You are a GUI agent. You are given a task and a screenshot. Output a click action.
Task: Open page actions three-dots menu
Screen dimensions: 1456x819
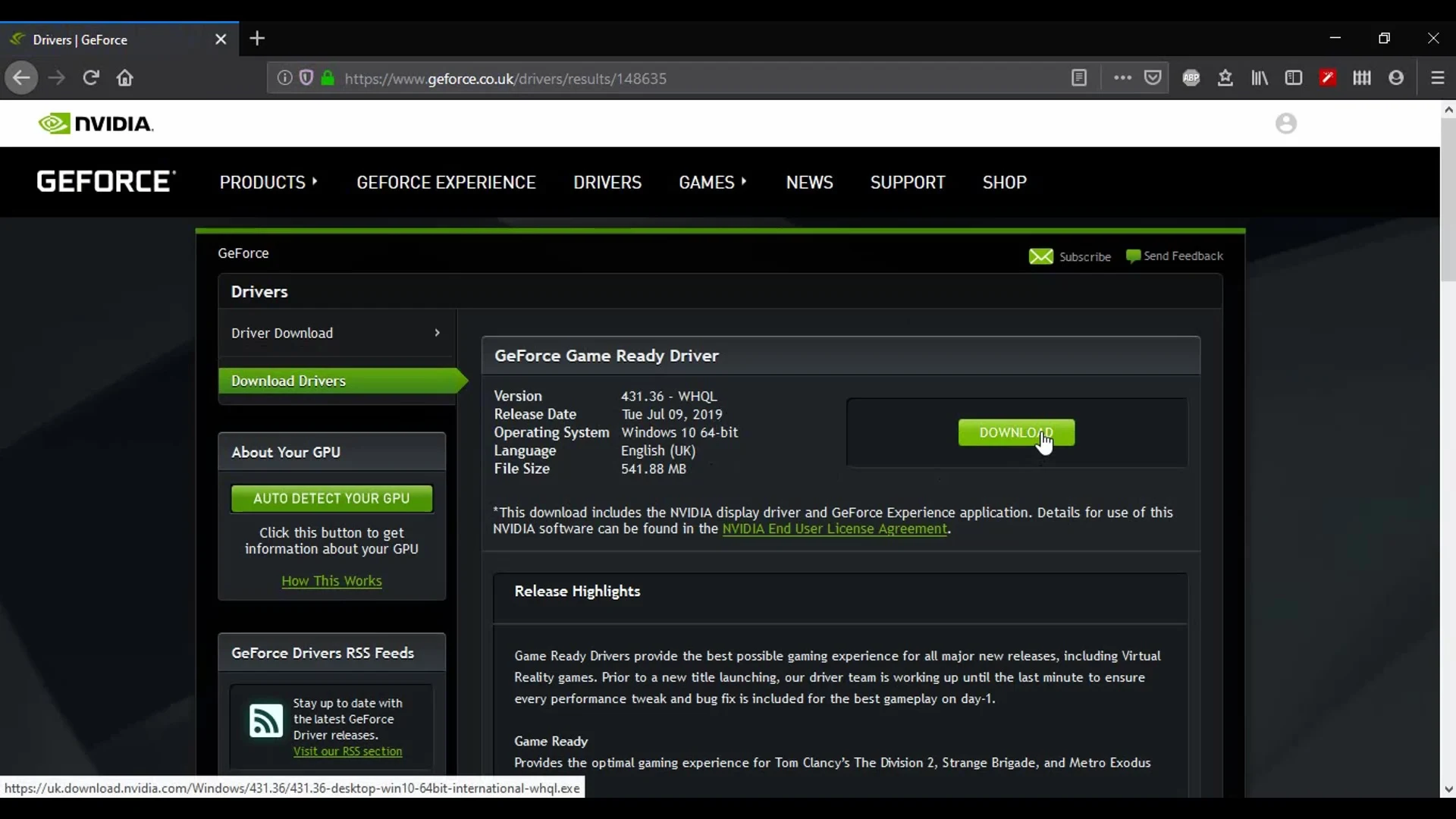click(x=1122, y=78)
